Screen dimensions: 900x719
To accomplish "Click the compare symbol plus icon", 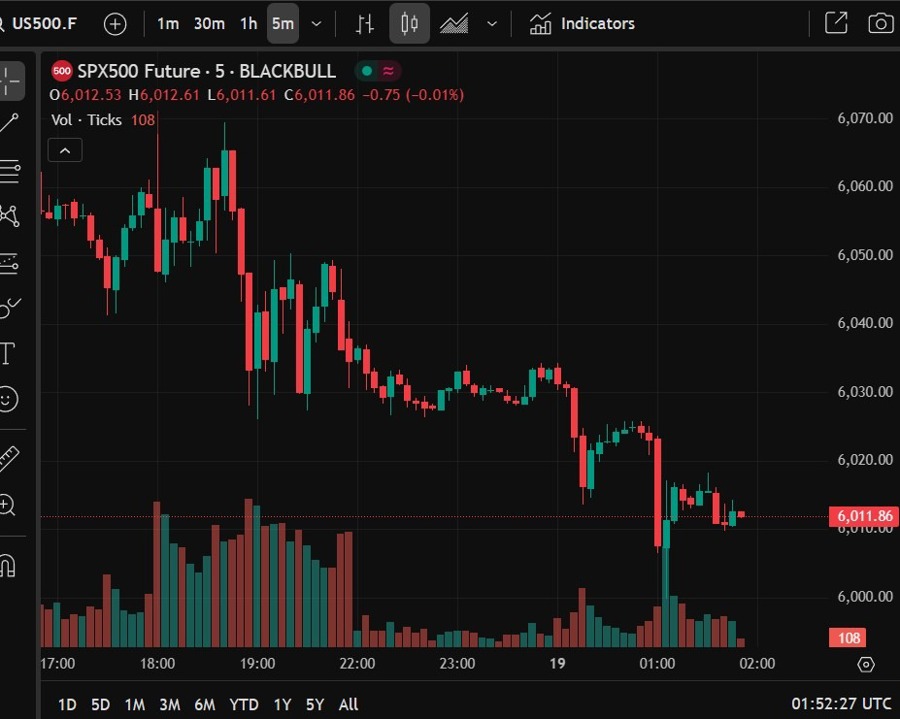I will (x=116, y=24).
